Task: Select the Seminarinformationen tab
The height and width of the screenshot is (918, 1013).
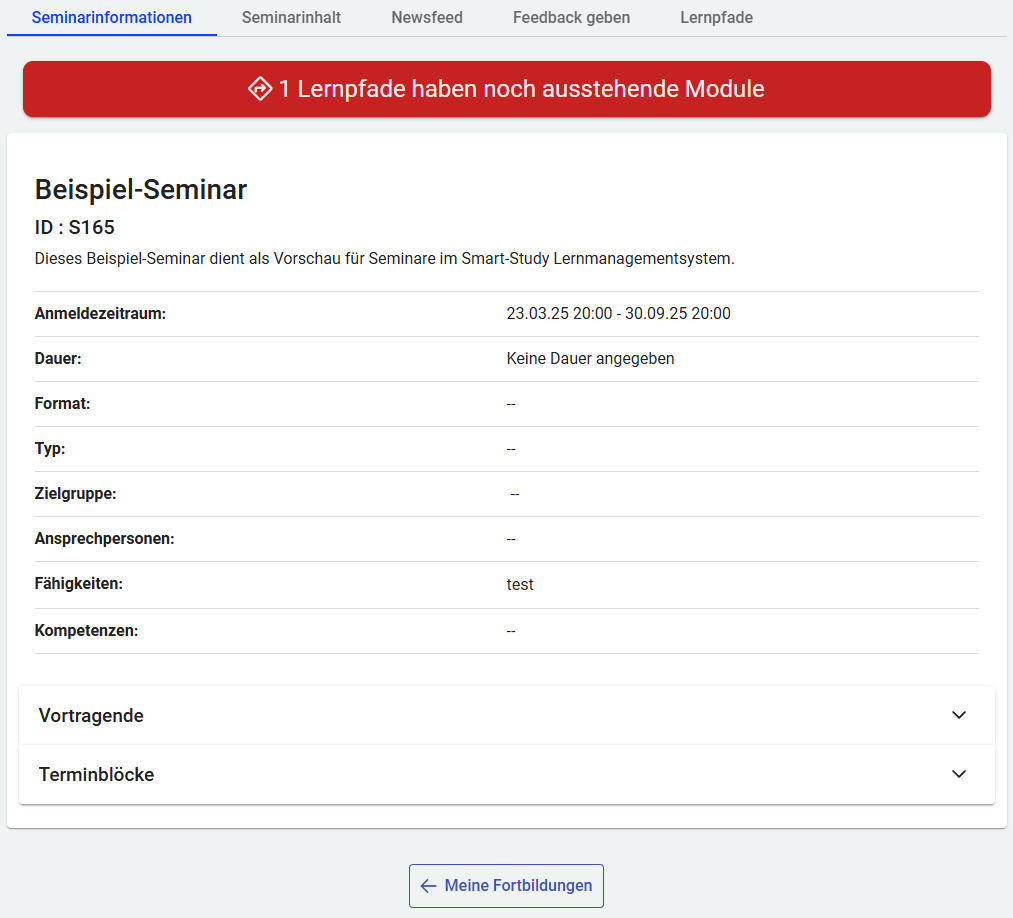Action: click(112, 18)
